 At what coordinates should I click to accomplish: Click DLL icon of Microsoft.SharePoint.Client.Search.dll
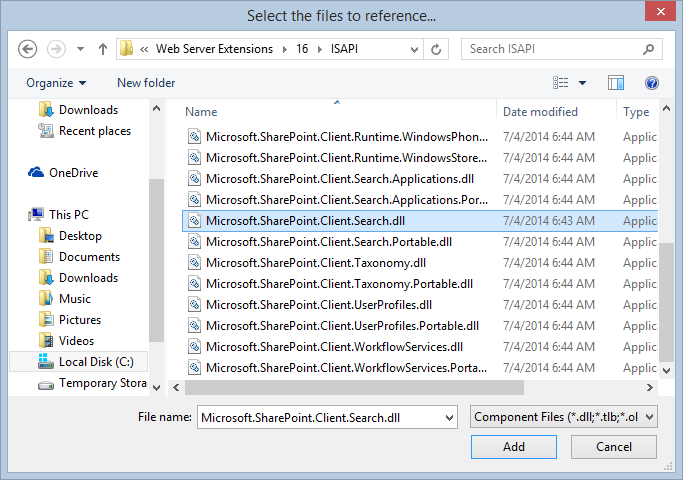coord(194,220)
